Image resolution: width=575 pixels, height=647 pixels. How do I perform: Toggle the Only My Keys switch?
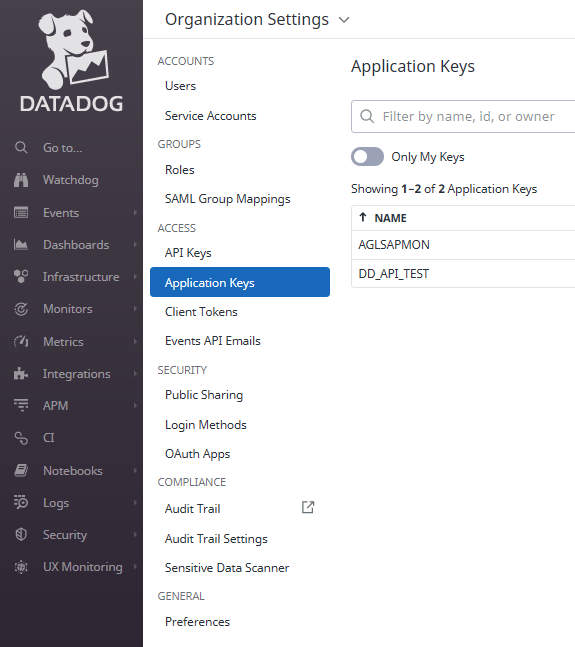point(367,157)
